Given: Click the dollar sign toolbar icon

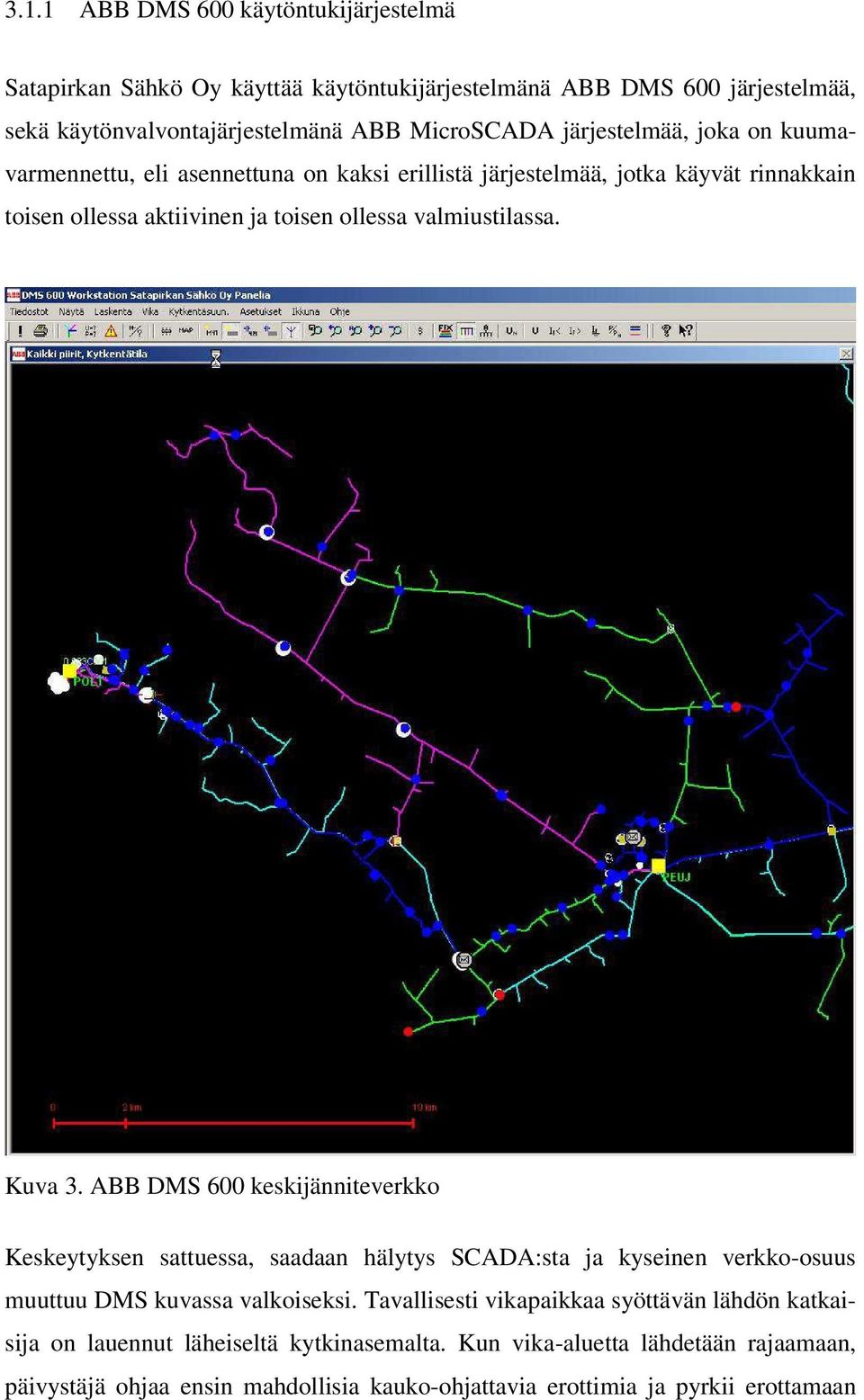Looking at the screenshot, I should (419, 331).
